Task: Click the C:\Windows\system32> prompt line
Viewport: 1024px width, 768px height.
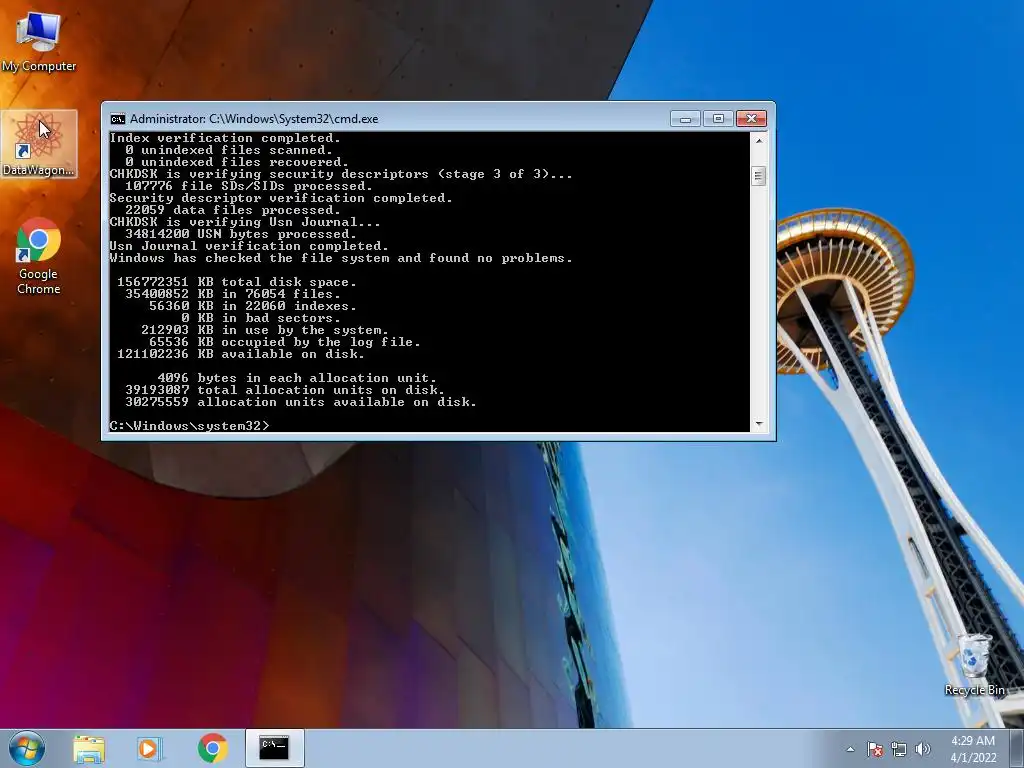Action: coord(189,426)
